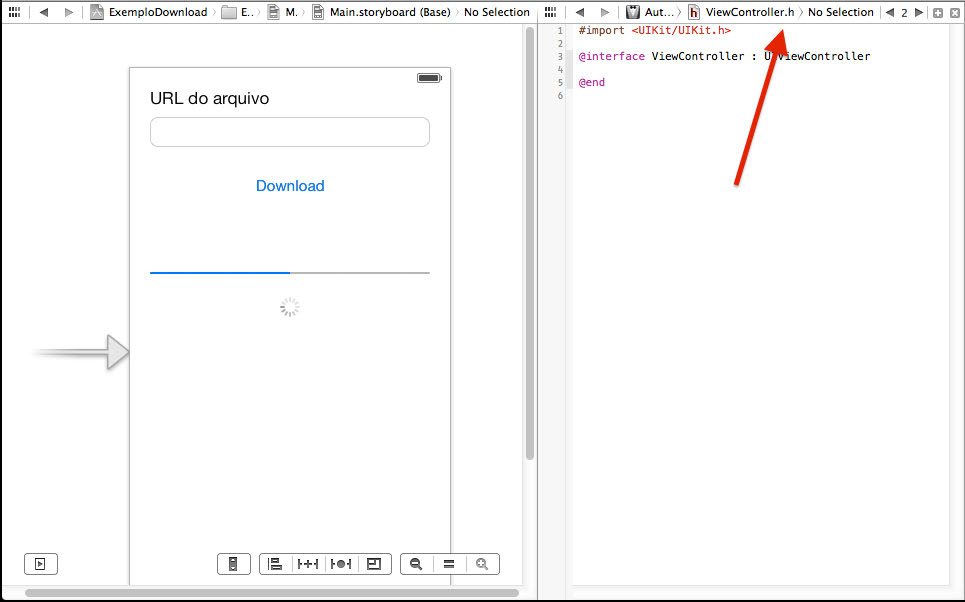Viewport: 965px width, 602px height.
Task: Add a new assistant editor pane
Action: (937, 12)
